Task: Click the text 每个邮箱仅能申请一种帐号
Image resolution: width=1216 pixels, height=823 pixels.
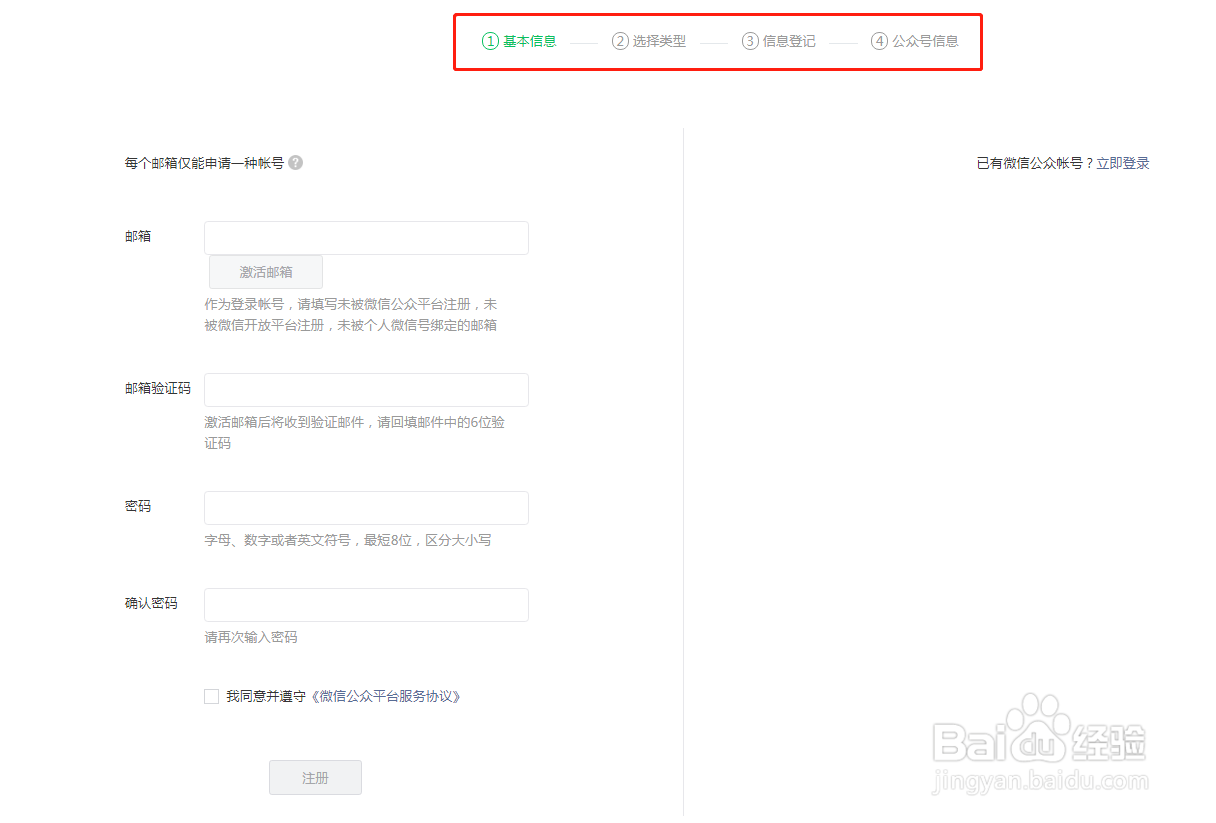Action: (204, 163)
